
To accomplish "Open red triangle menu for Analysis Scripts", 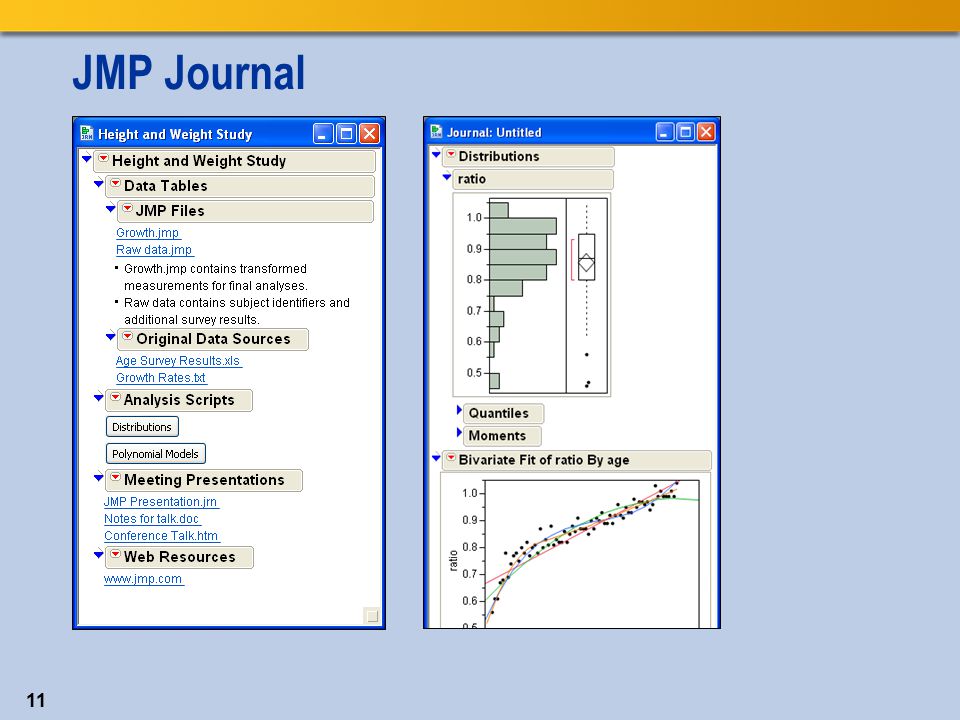I will click(x=115, y=398).
